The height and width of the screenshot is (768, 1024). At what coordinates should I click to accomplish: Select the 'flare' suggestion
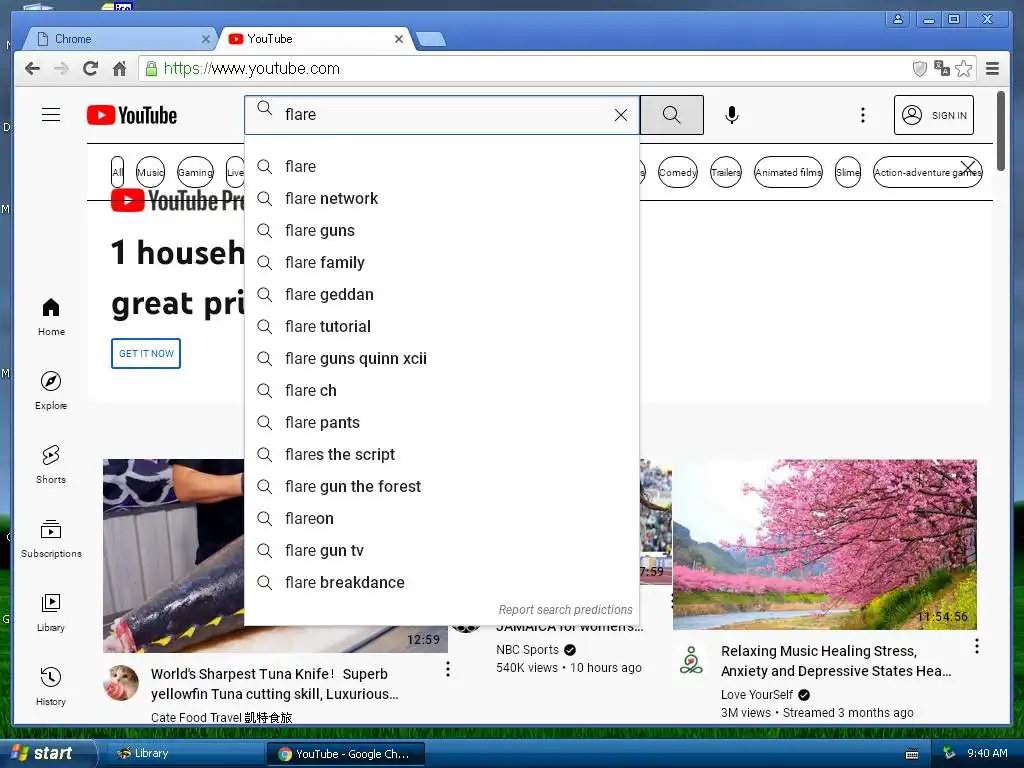point(441,167)
